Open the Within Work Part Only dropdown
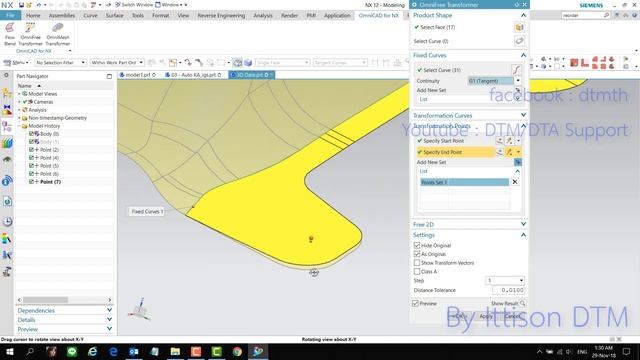 117,62
